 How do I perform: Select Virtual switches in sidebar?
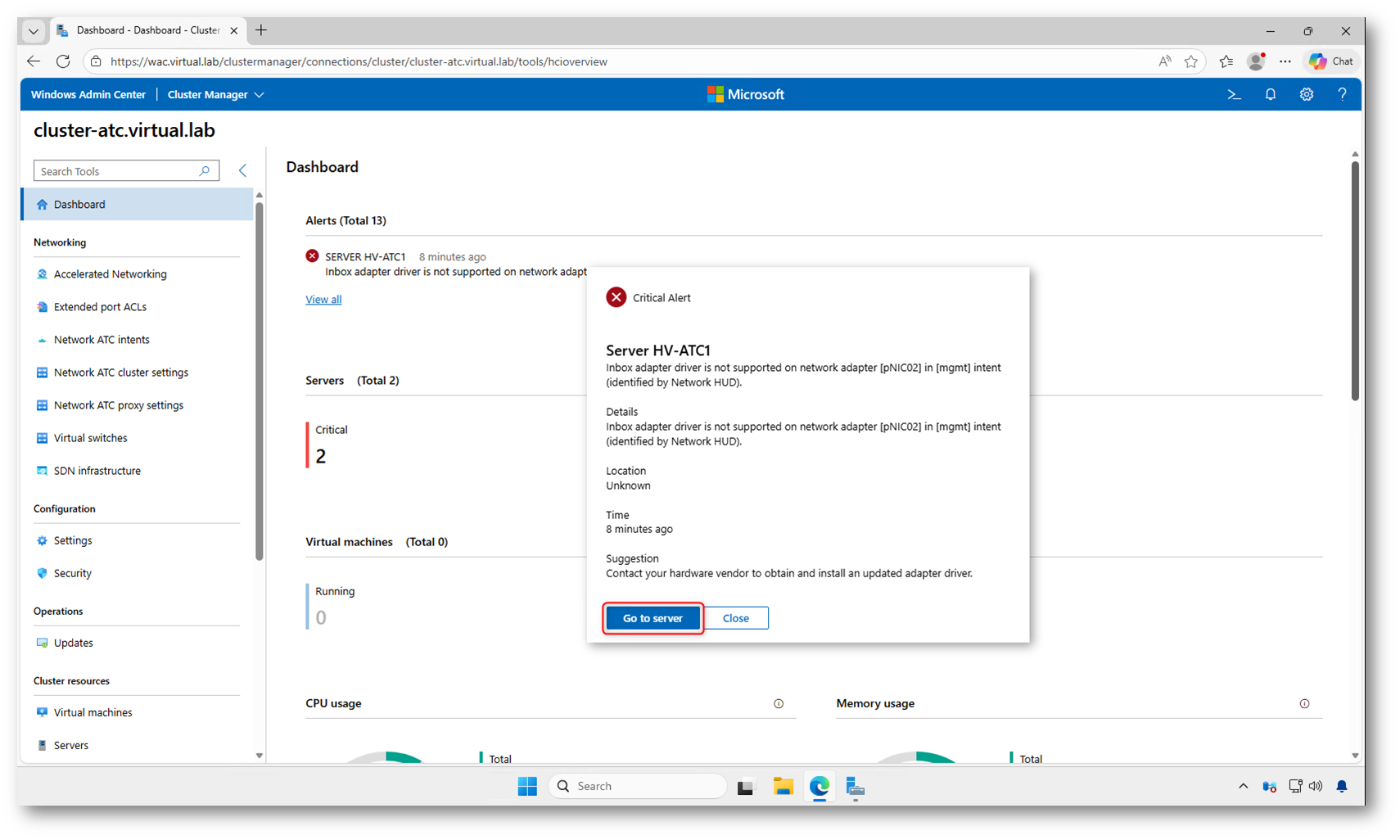click(90, 438)
